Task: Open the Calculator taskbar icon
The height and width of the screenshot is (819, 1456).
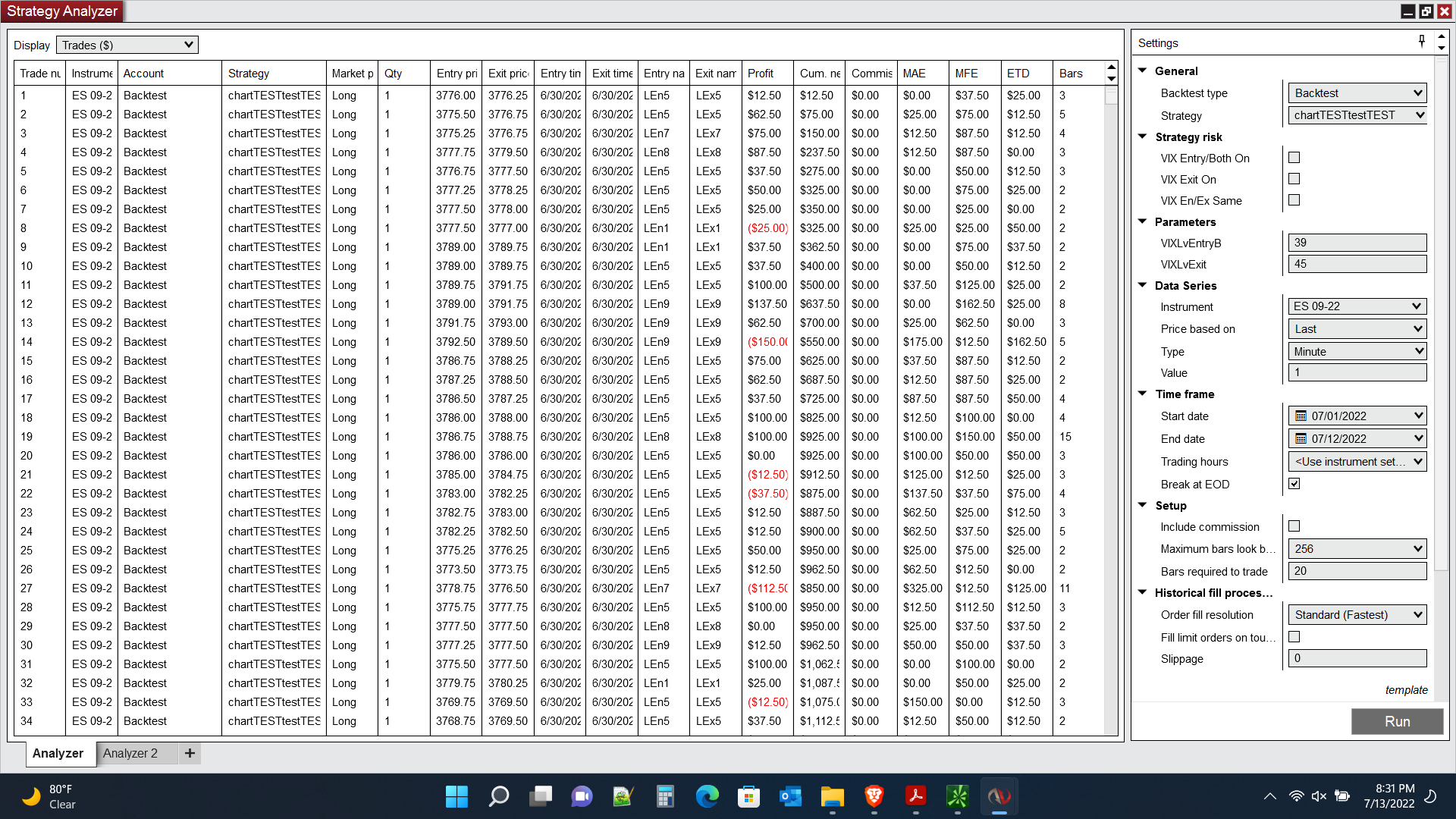Action: 665,796
